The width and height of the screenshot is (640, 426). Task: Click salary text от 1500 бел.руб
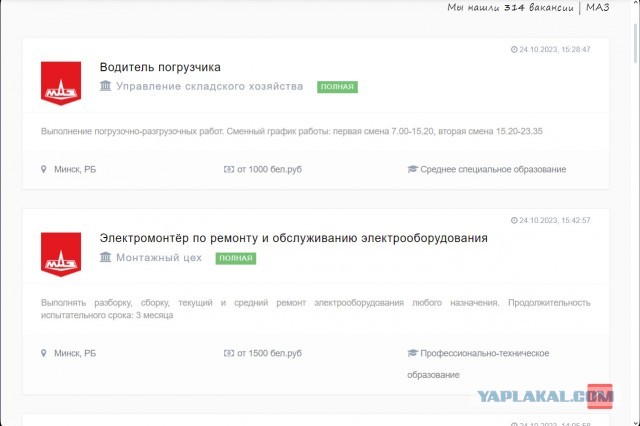point(269,353)
